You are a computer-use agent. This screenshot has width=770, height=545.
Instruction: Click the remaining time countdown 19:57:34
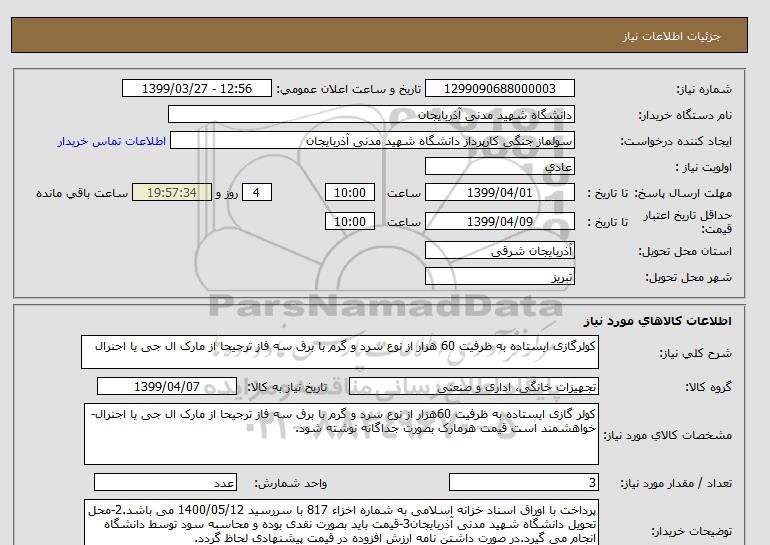click(x=172, y=192)
